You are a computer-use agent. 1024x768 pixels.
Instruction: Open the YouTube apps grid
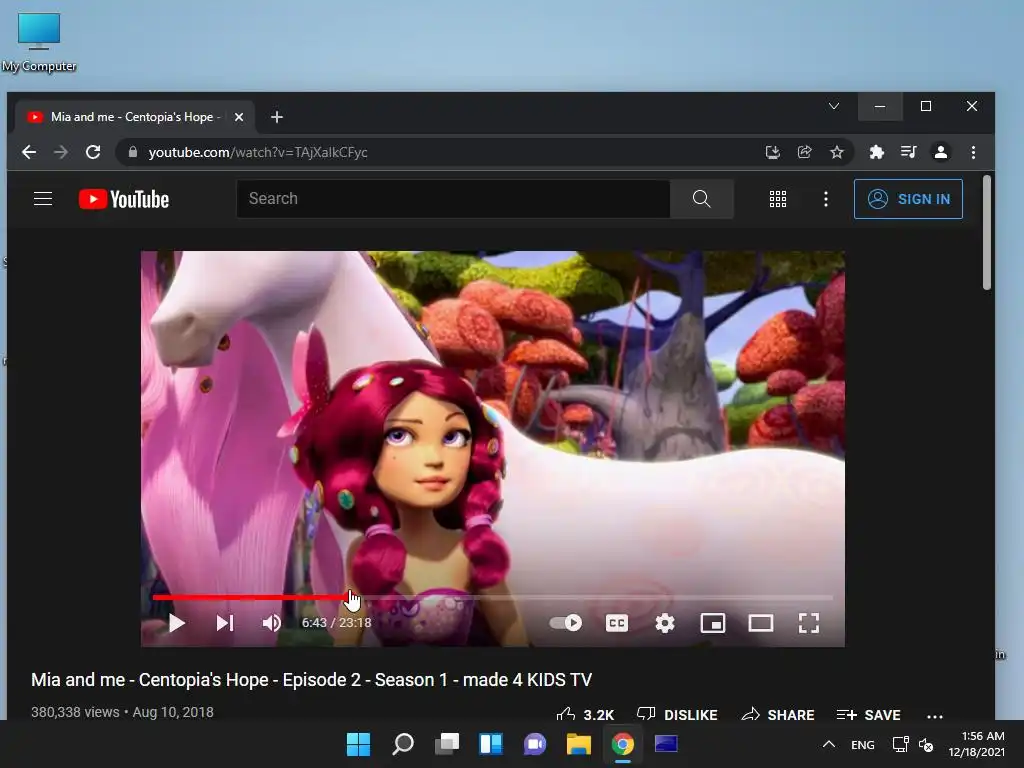point(778,199)
